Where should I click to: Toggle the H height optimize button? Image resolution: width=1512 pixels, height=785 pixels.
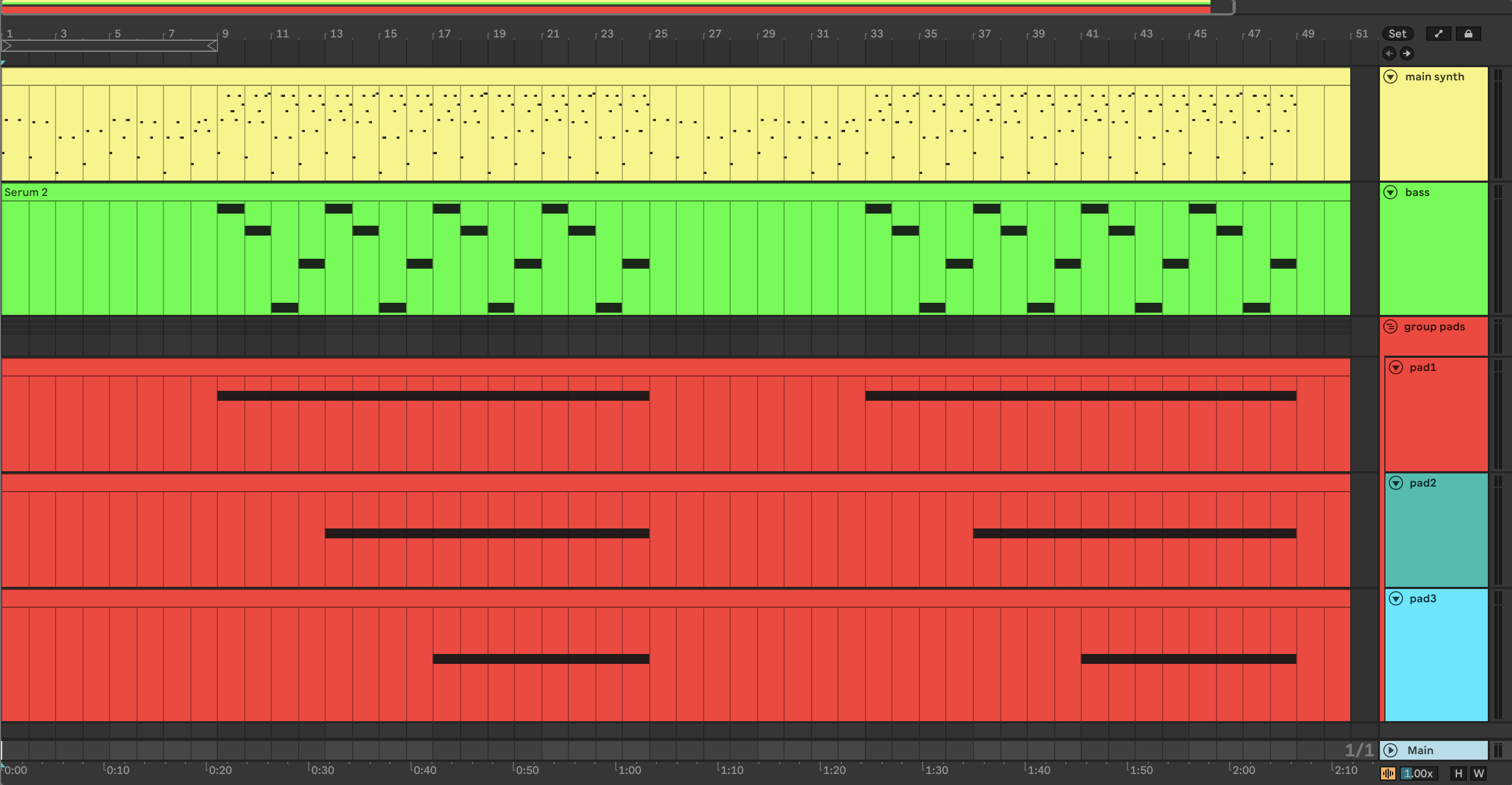(x=1458, y=773)
